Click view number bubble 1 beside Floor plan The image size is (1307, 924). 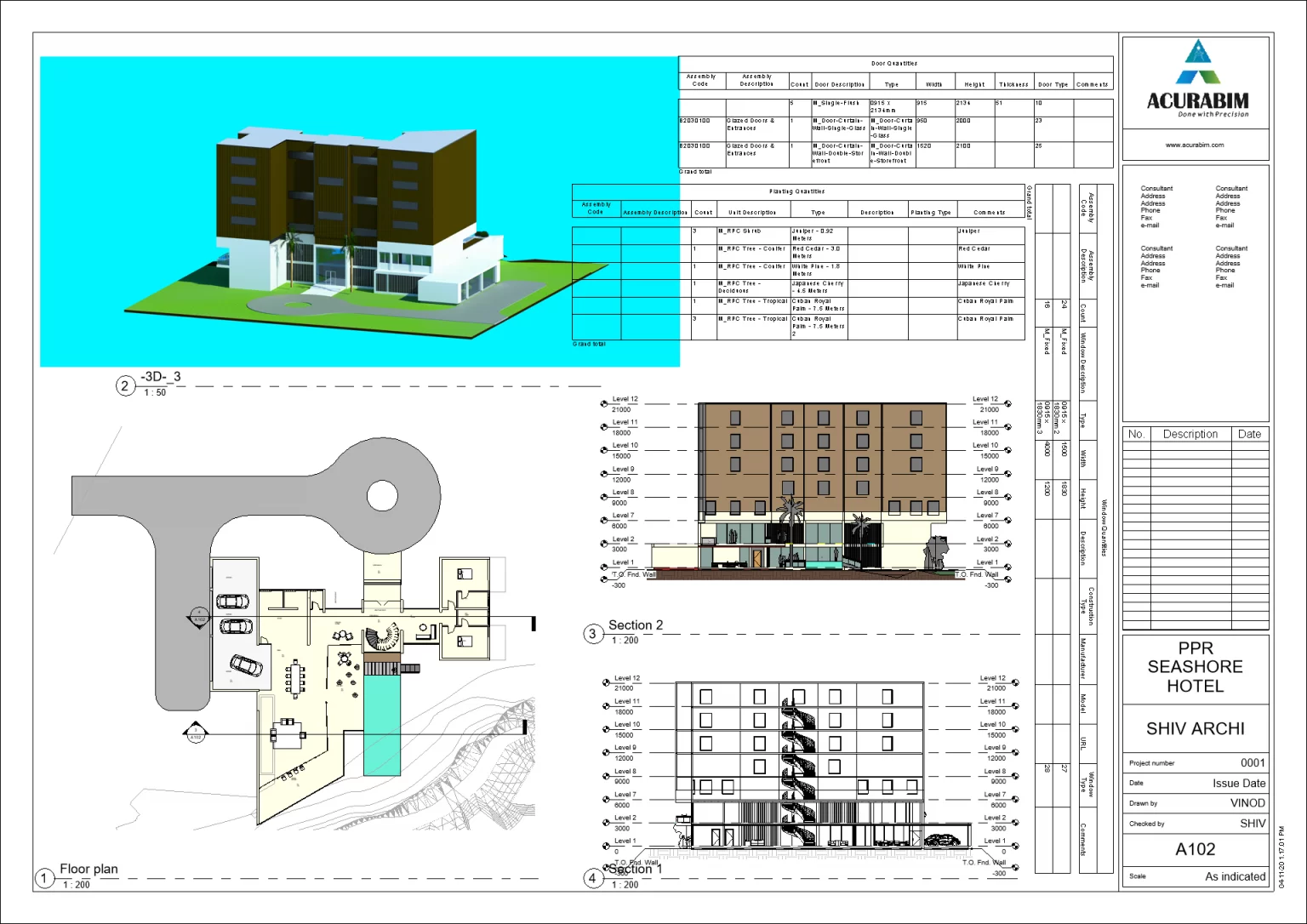click(44, 879)
